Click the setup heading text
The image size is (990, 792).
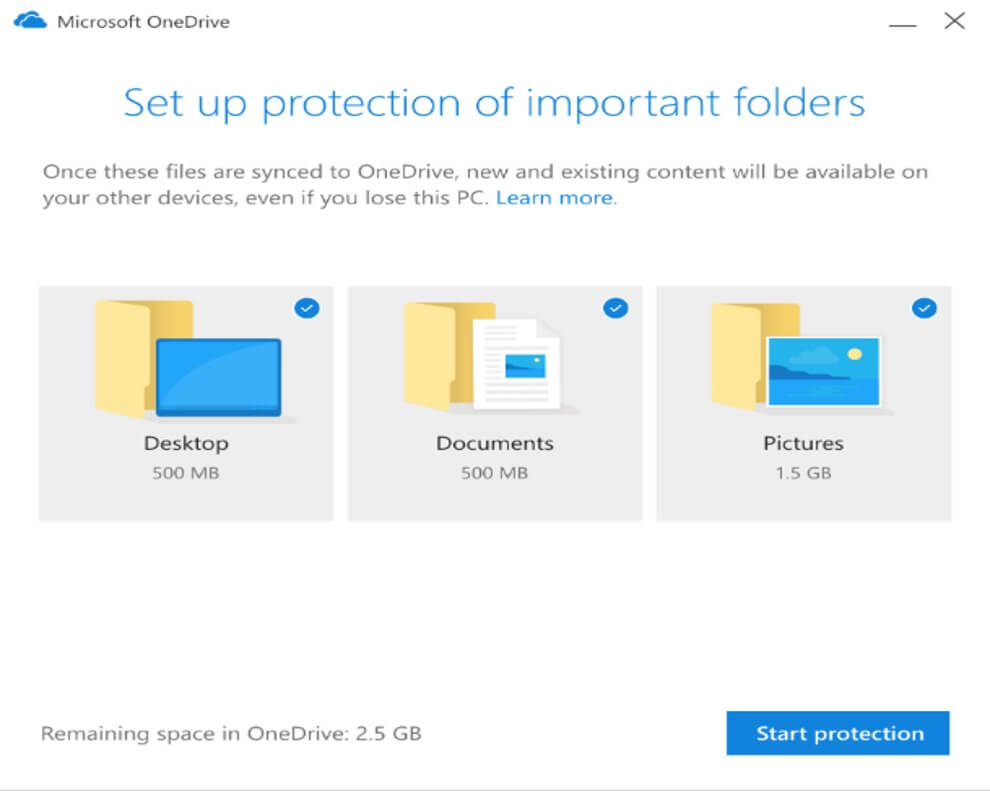point(494,102)
